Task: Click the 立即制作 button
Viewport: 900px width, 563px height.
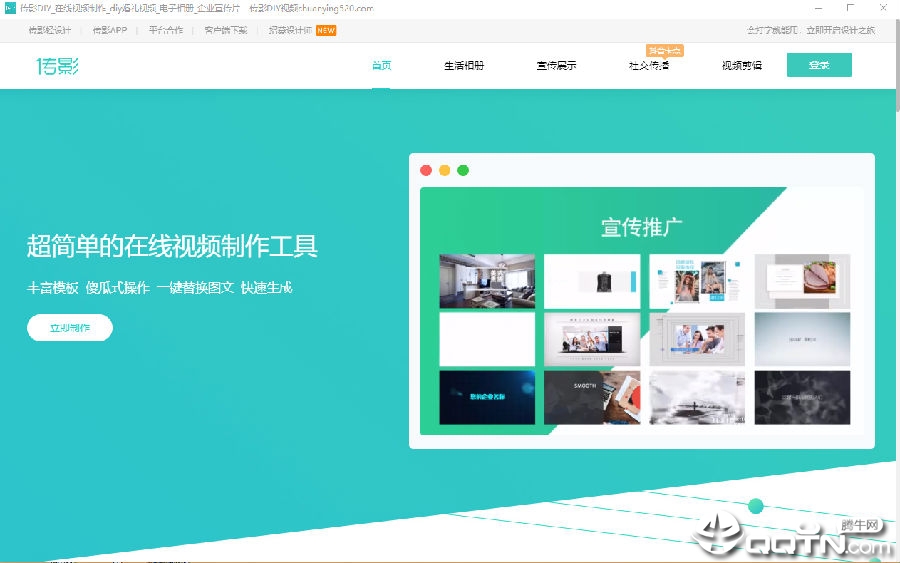Action: point(70,328)
